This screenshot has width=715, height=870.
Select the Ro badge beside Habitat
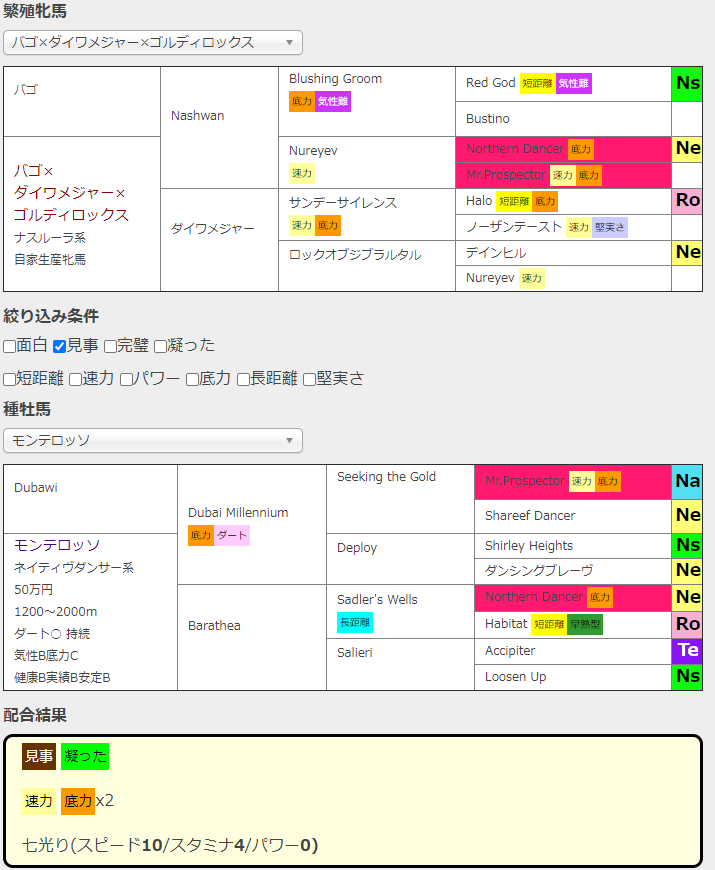coord(688,624)
